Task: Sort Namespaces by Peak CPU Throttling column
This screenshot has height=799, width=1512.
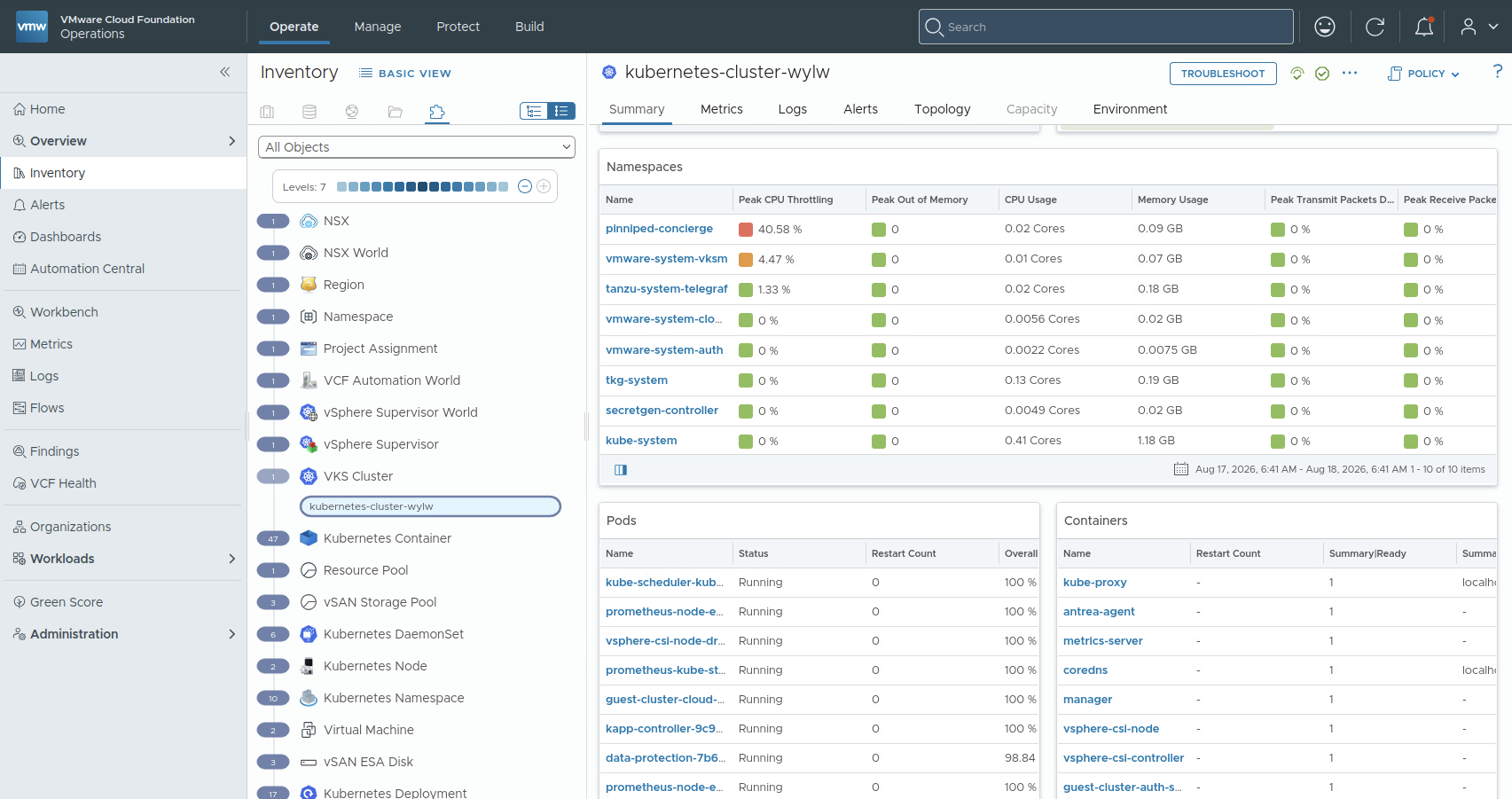Action: [786, 200]
